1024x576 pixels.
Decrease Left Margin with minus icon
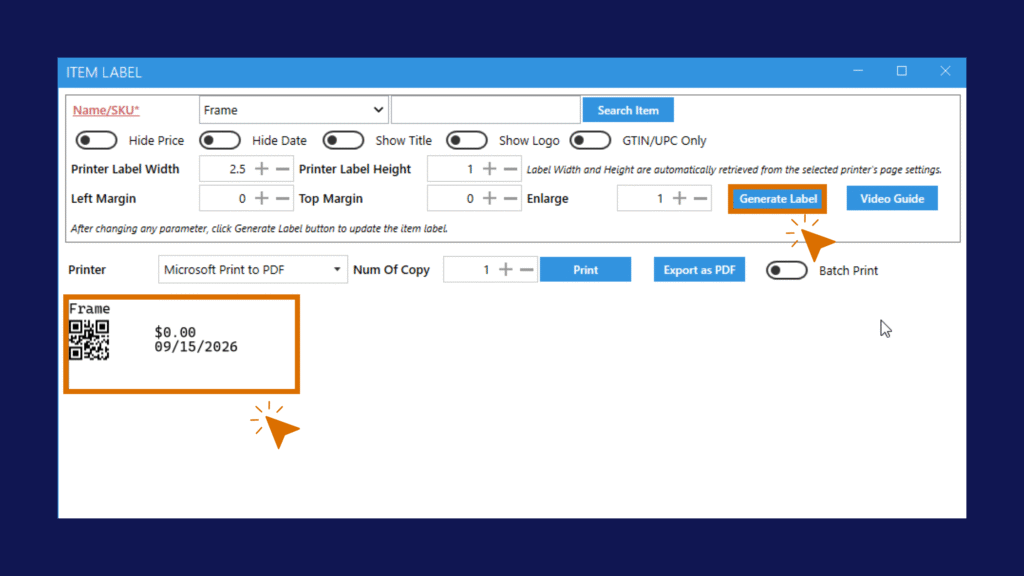(x=282, y=198)
